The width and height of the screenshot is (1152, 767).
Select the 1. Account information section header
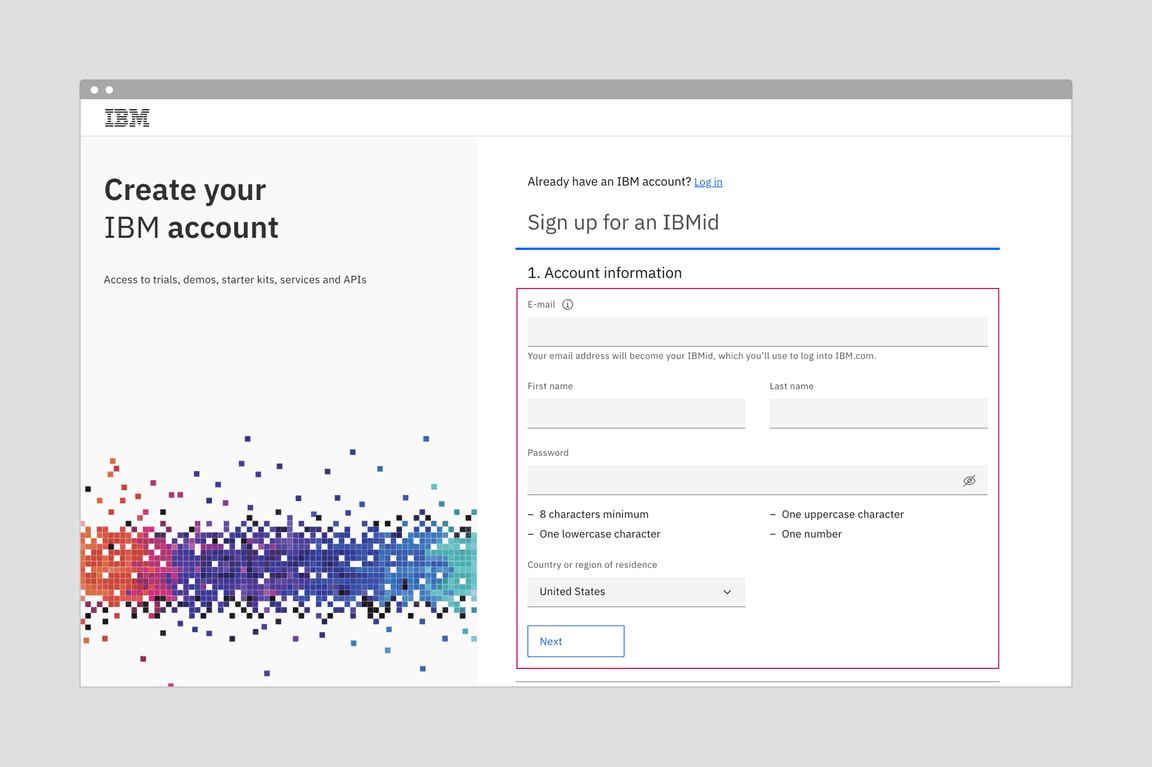coord(604,272)
